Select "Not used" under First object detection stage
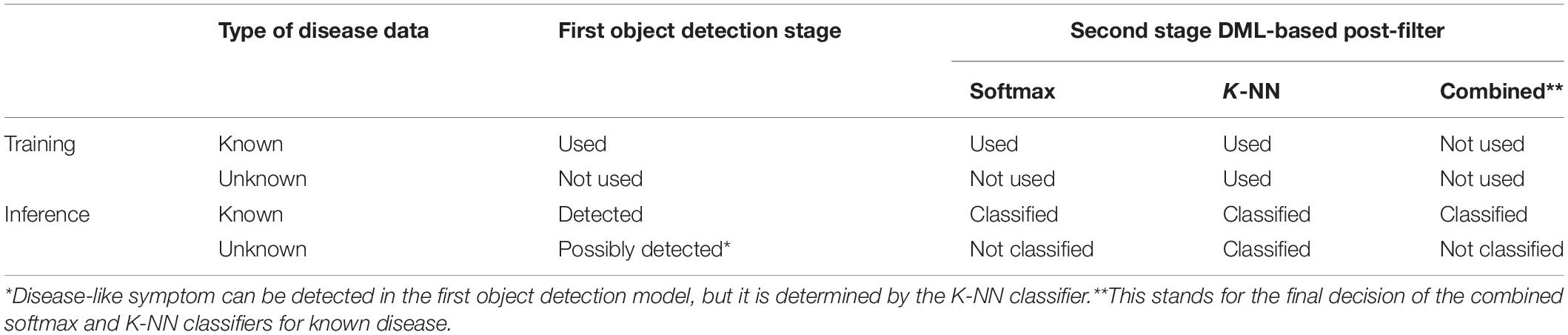This screenshot has height=335, width=1568. [x=600, y=179]
